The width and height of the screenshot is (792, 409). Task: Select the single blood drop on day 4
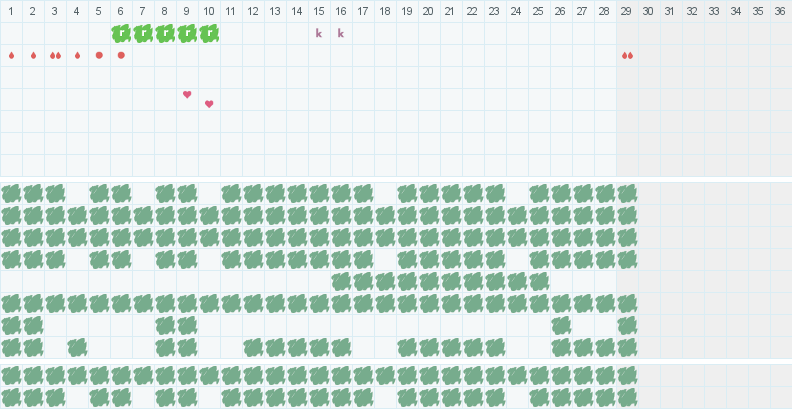pos(77,56)
